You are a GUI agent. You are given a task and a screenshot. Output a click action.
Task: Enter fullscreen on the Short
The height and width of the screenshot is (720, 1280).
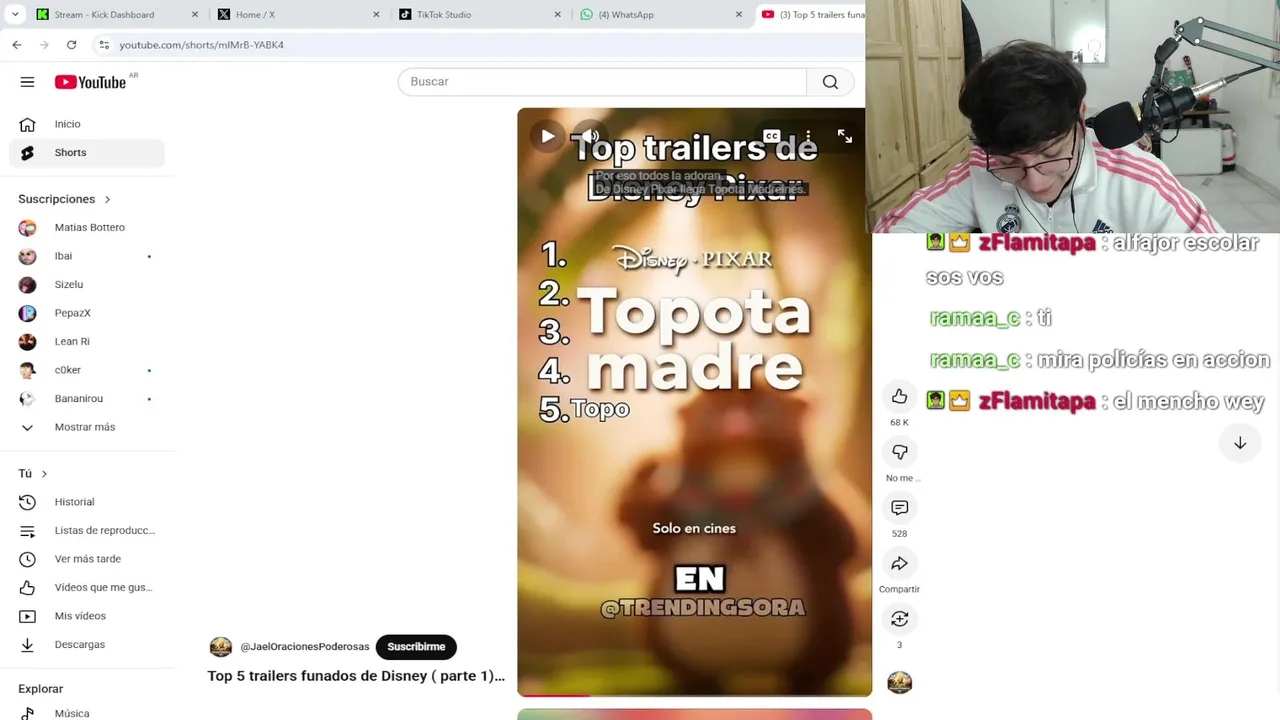pyautogui.click(x=845, y=136)
